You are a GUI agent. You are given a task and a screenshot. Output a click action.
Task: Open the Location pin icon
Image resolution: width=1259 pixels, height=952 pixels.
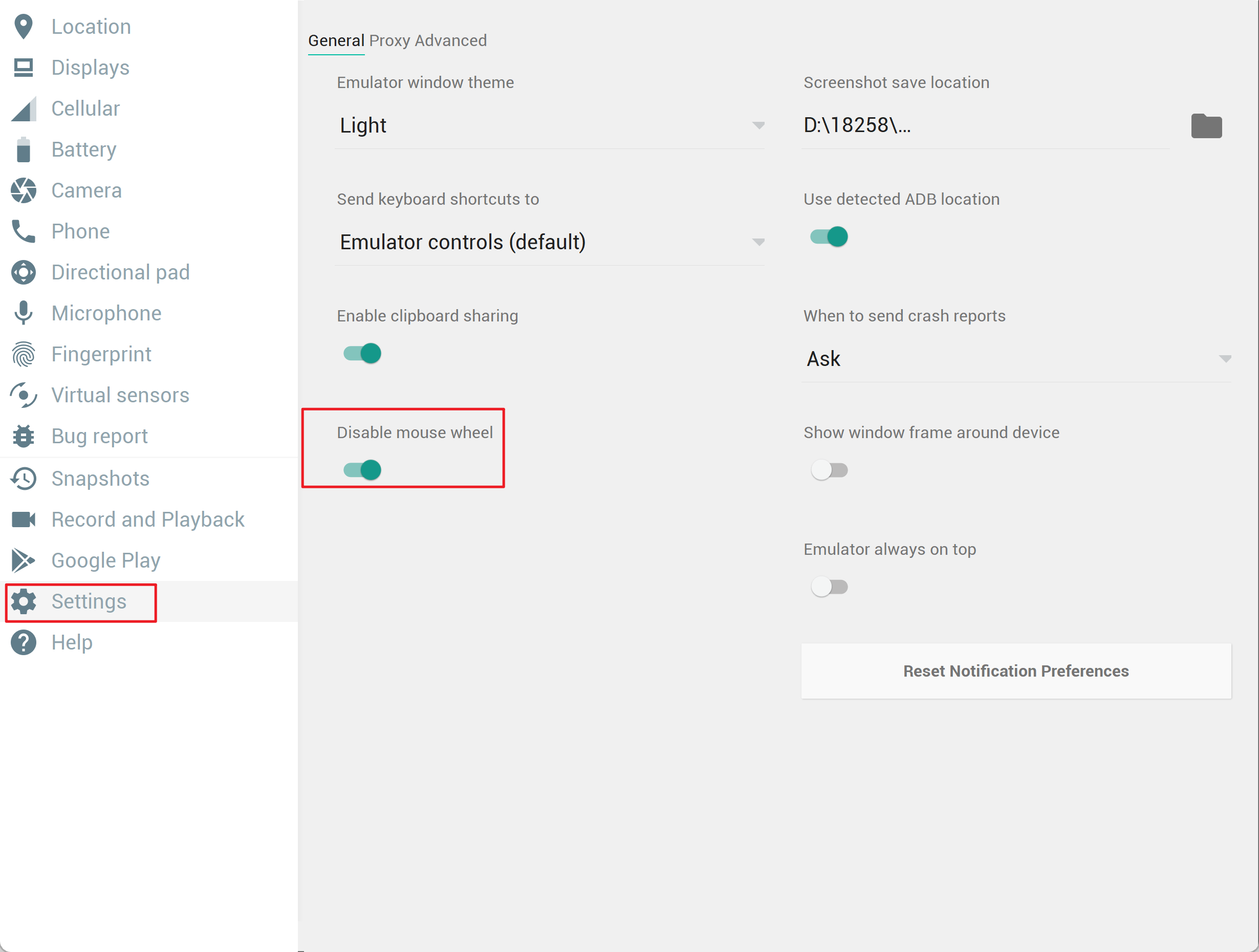[24, 27]
